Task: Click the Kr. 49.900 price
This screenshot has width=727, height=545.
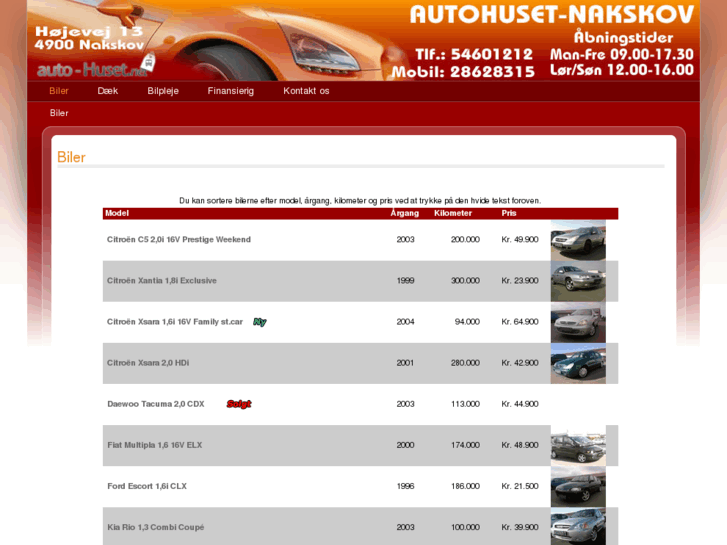Action: coord(520,240)
